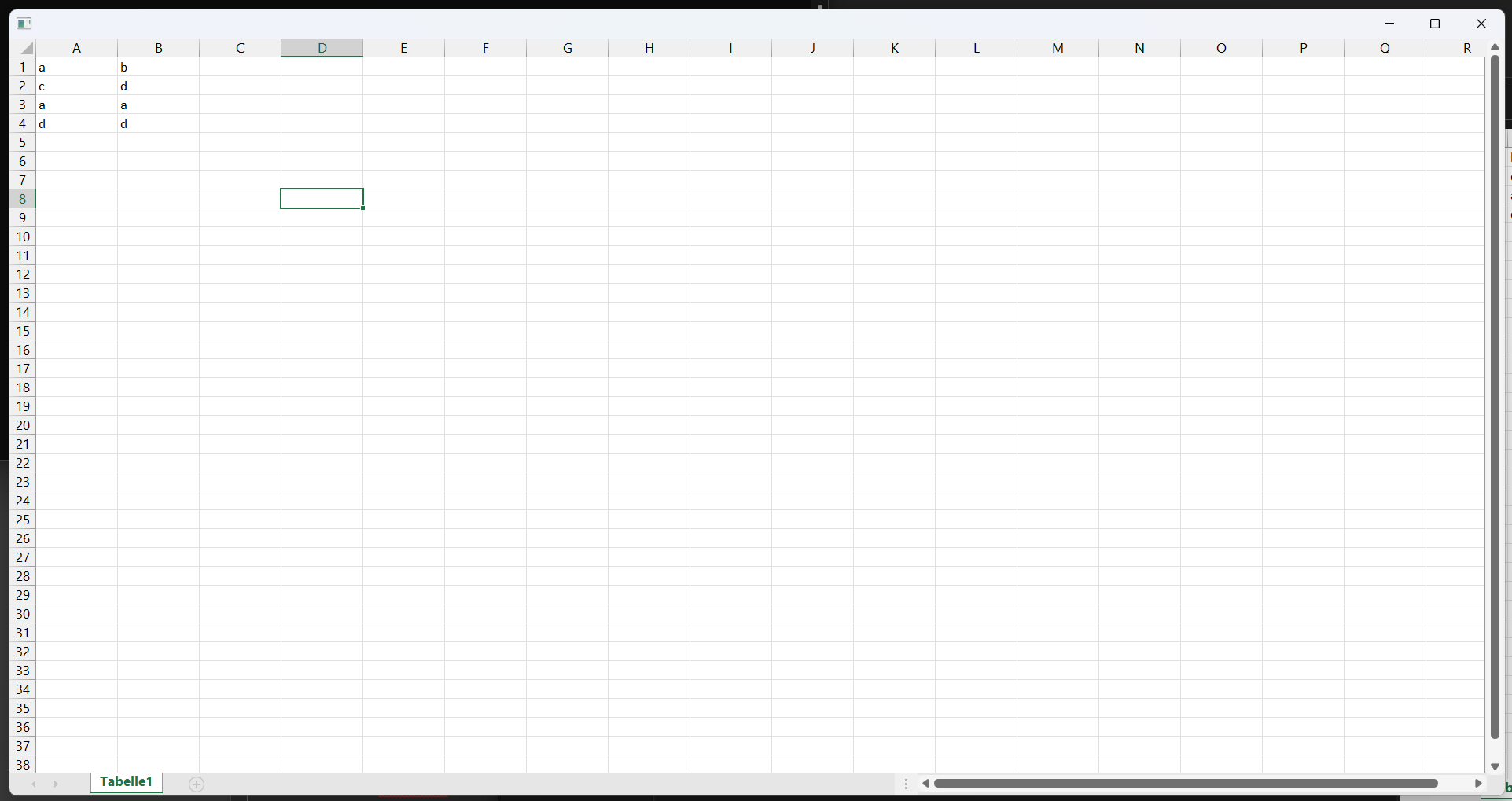Image resolution: width=1512 pixels, height=801 pixels.
Task: Select column E header
Action: [x=404, y=48]
